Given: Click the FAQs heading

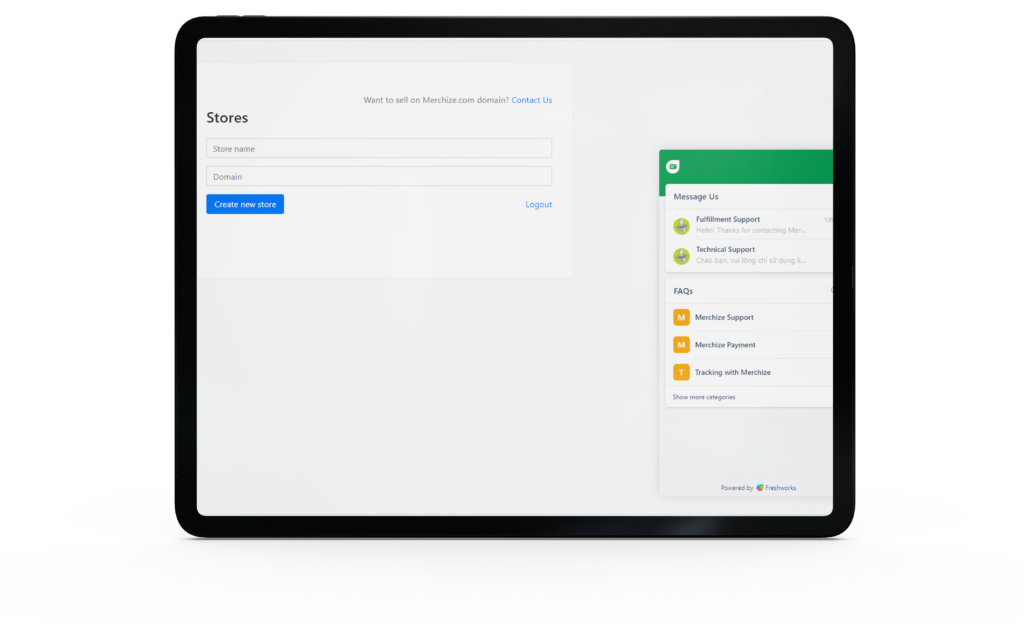Looking at the screenshot, I should (x=683, y=291).
